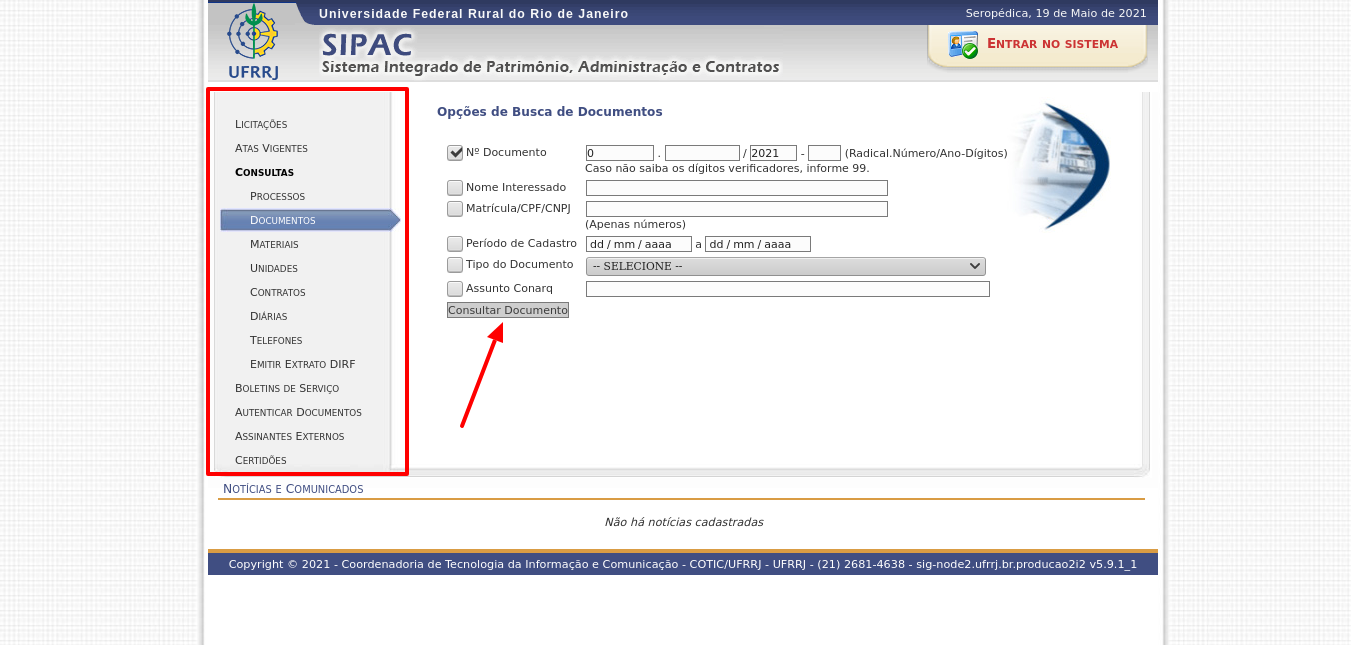Select Emitir Extrato DIRF option
Image resolution: width=1351 pixels, height=645 pixels.
pos(302,364)
